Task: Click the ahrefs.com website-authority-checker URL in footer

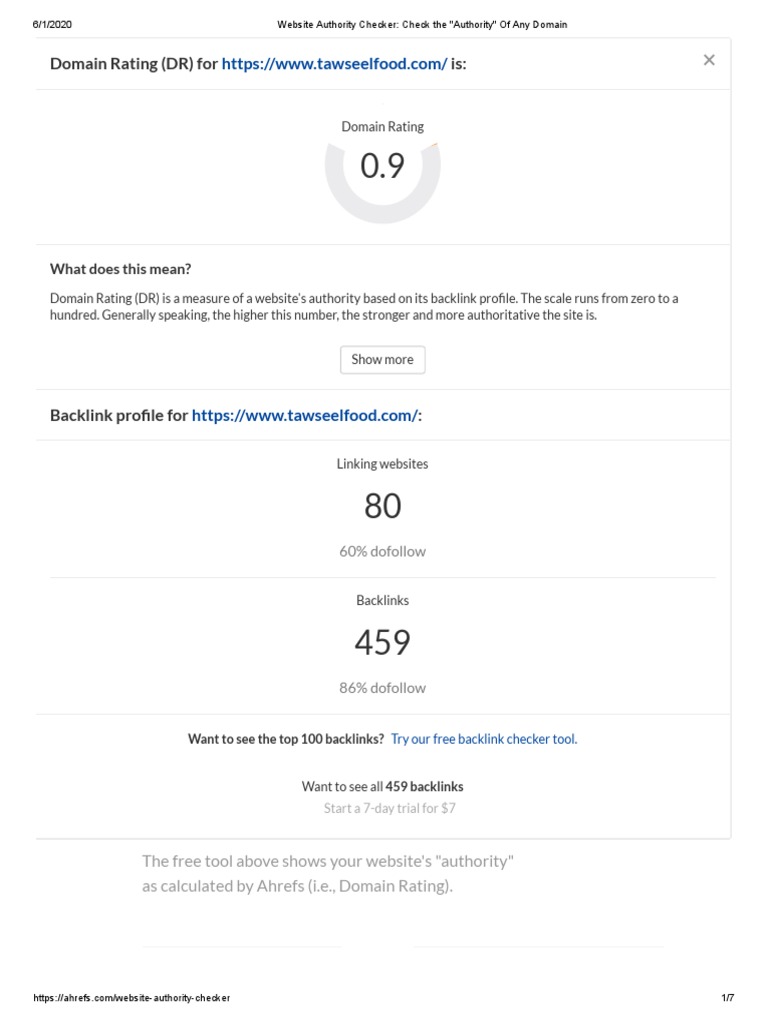Action: point(132,999)
